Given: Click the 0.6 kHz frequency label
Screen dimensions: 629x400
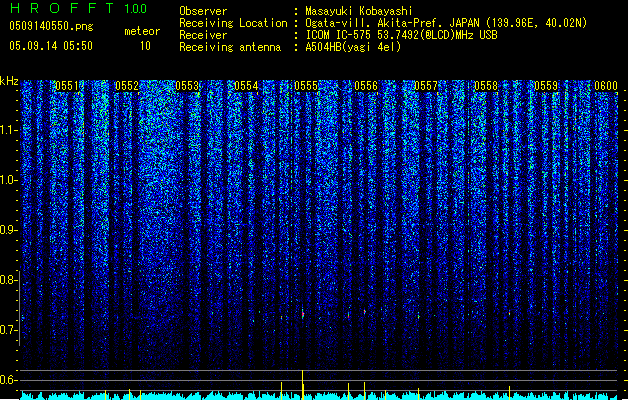Looking at the screenshot, I should [8, 380].
